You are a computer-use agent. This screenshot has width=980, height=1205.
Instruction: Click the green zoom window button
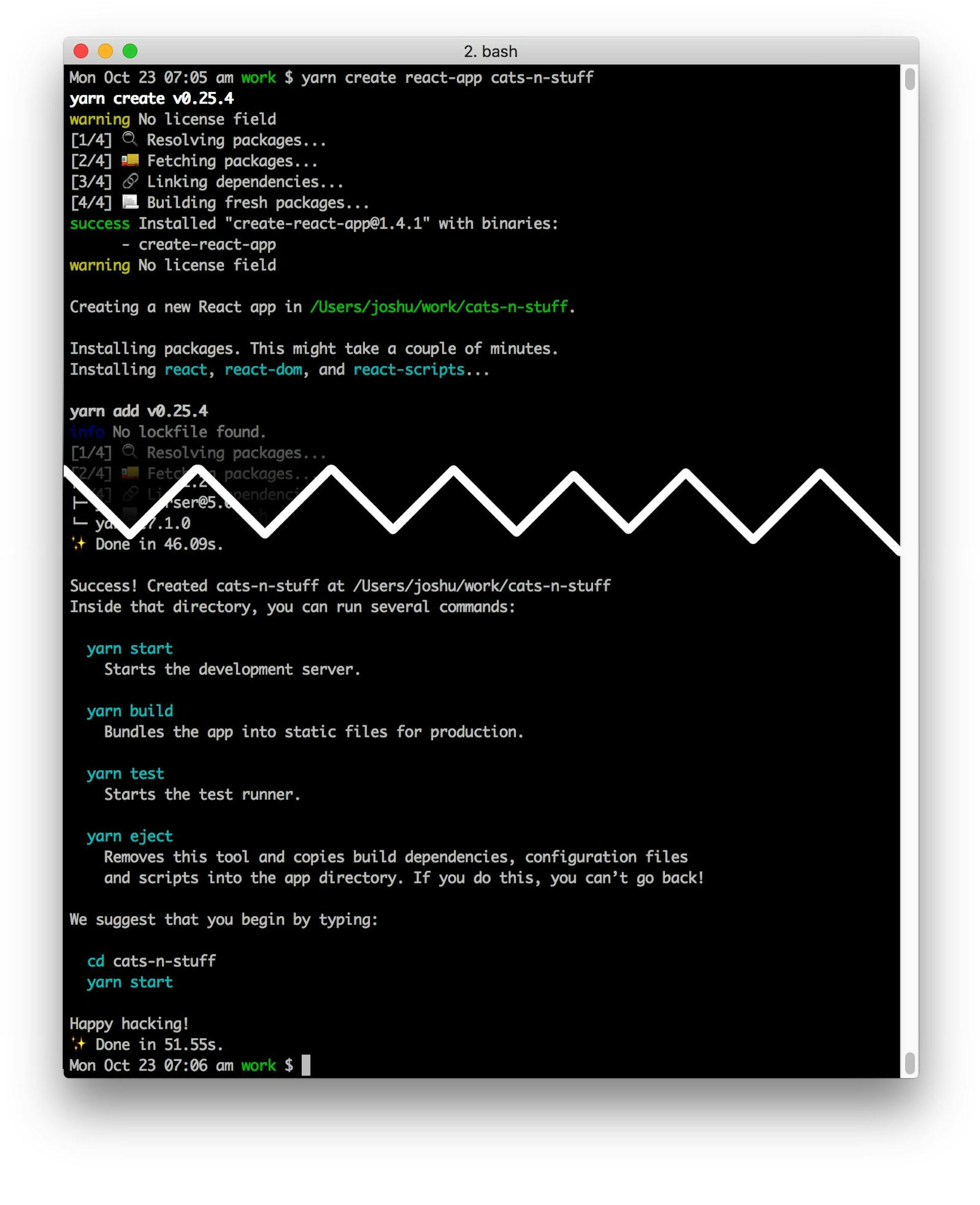pyautogui.click(x=130, y=52)
